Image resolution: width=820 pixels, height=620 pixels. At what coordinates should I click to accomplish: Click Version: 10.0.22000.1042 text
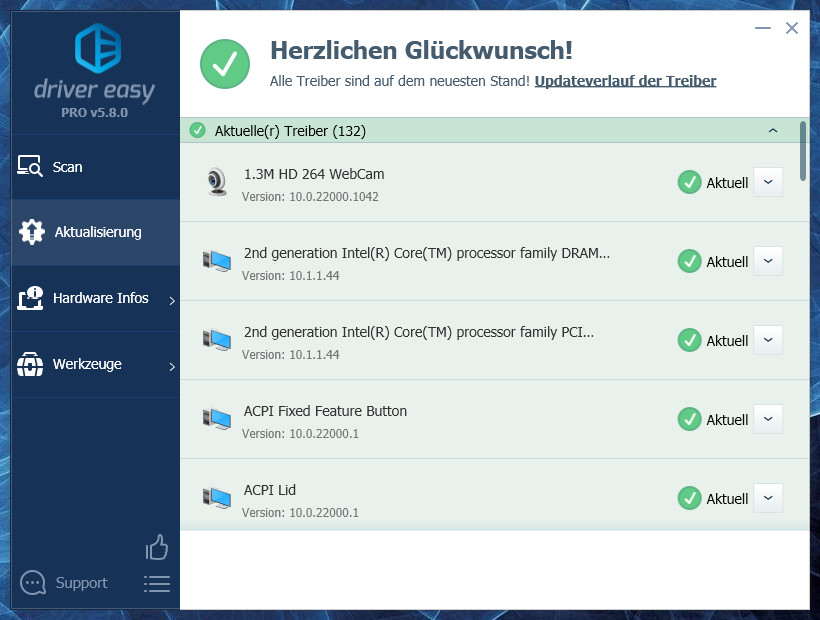(310, 197)
